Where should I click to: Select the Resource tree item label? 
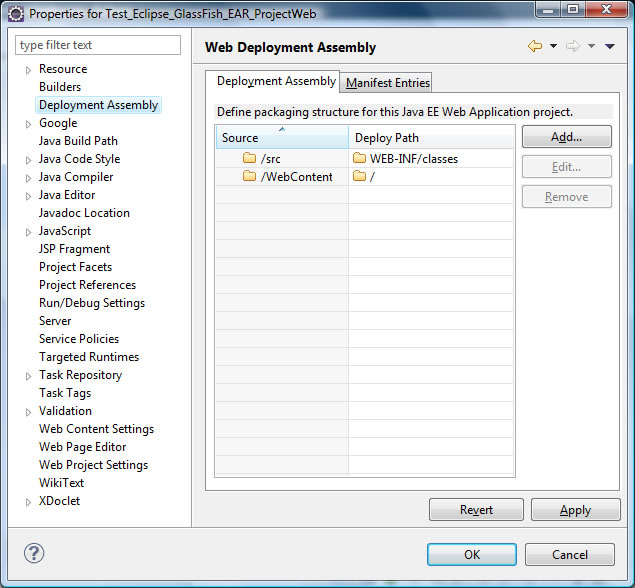[x=63, y=69]
